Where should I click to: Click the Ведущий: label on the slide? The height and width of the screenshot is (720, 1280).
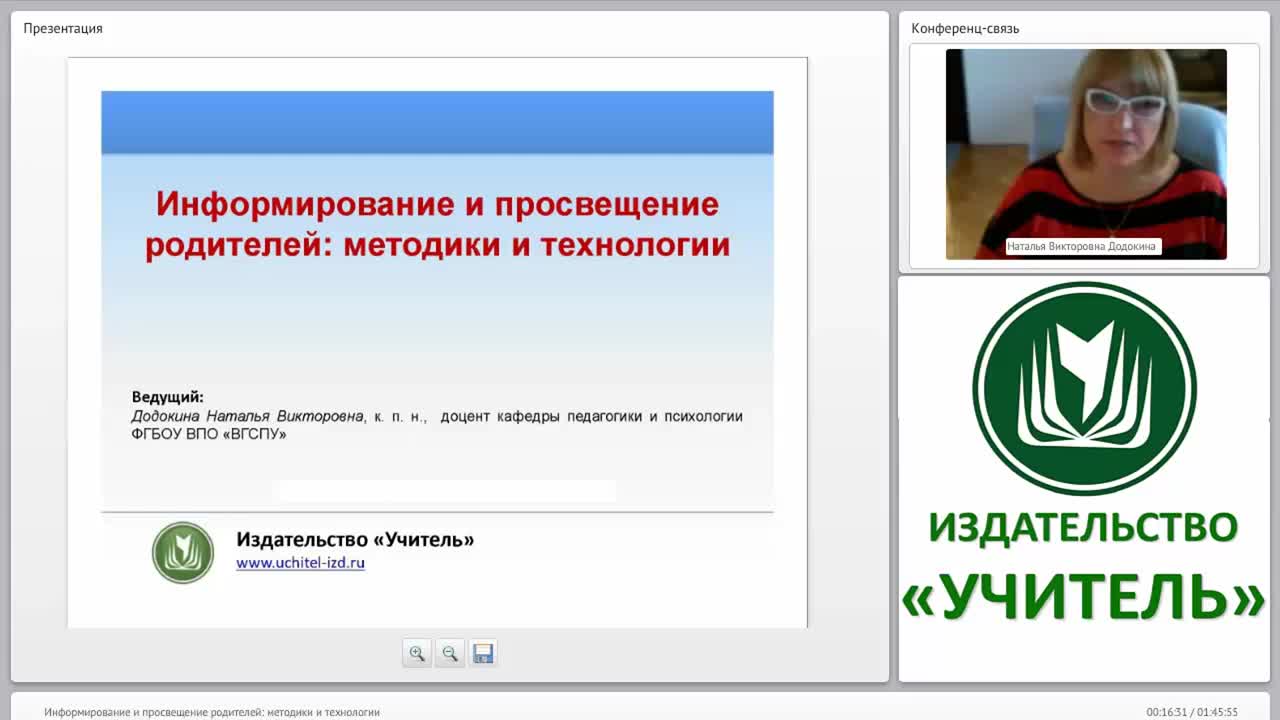[x=167, y=397]
